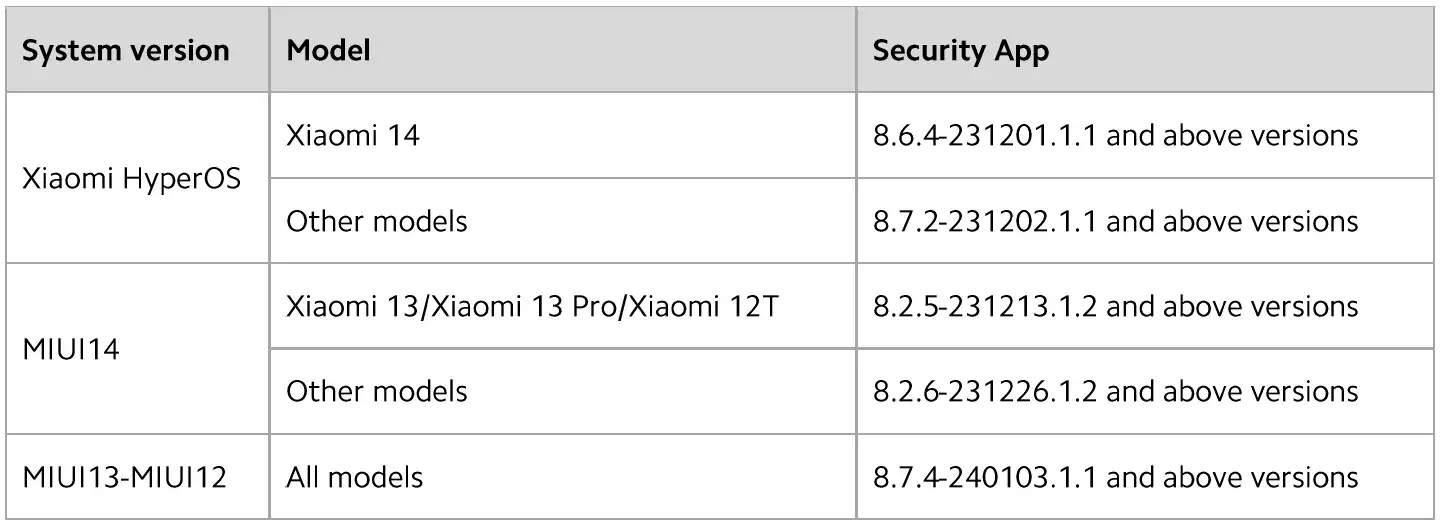
Task: Click Xiaomi 13/Xiaomi 13 Pro/Xiaomi 12T cell
Action: (562, 306)
